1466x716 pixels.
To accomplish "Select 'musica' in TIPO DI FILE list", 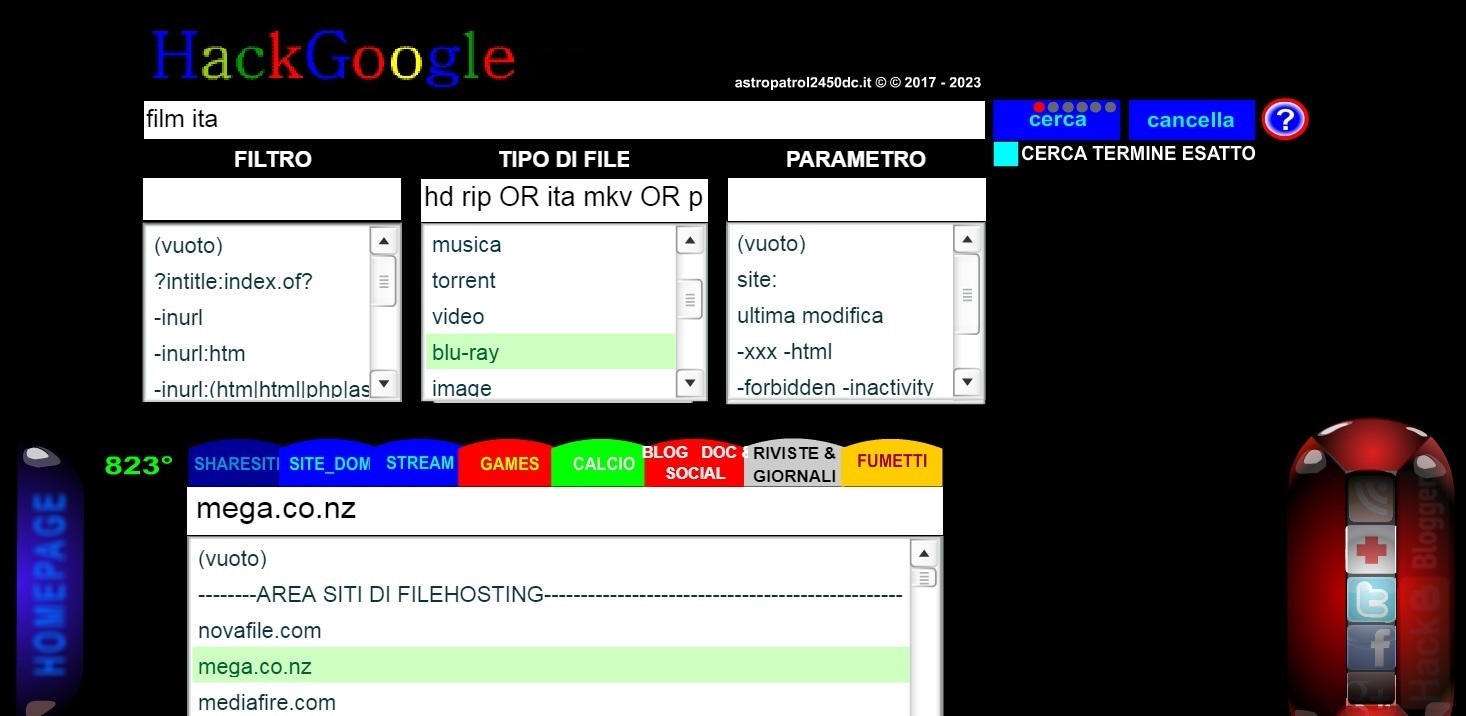I will tap(551, 245).
